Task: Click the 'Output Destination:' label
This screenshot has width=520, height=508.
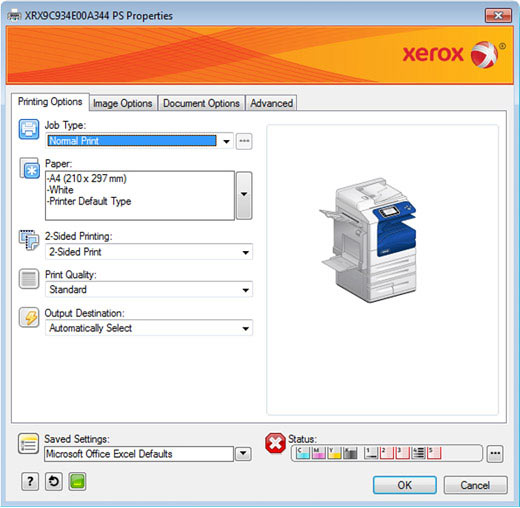Action: [x=85, y=313]
